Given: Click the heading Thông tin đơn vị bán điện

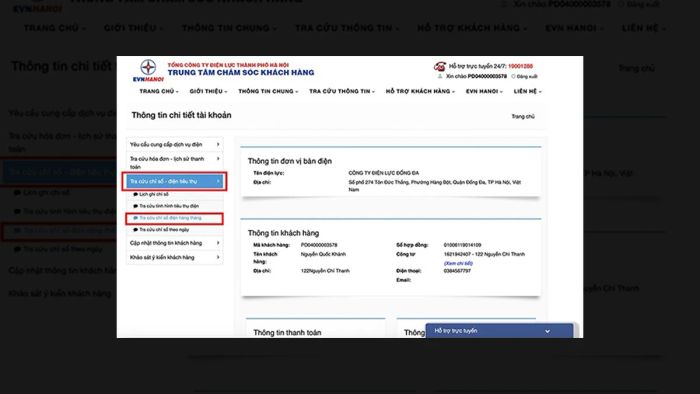Looking at the screenshot, I should (290, 161).
